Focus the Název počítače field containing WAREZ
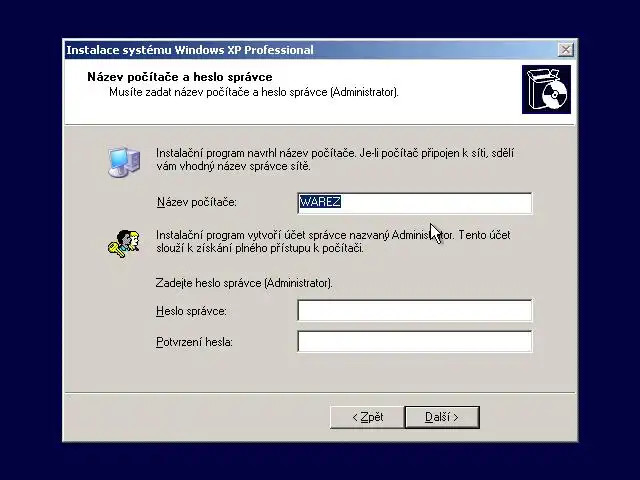This screenshot has width=640, height=480. (x=415, y=203)
